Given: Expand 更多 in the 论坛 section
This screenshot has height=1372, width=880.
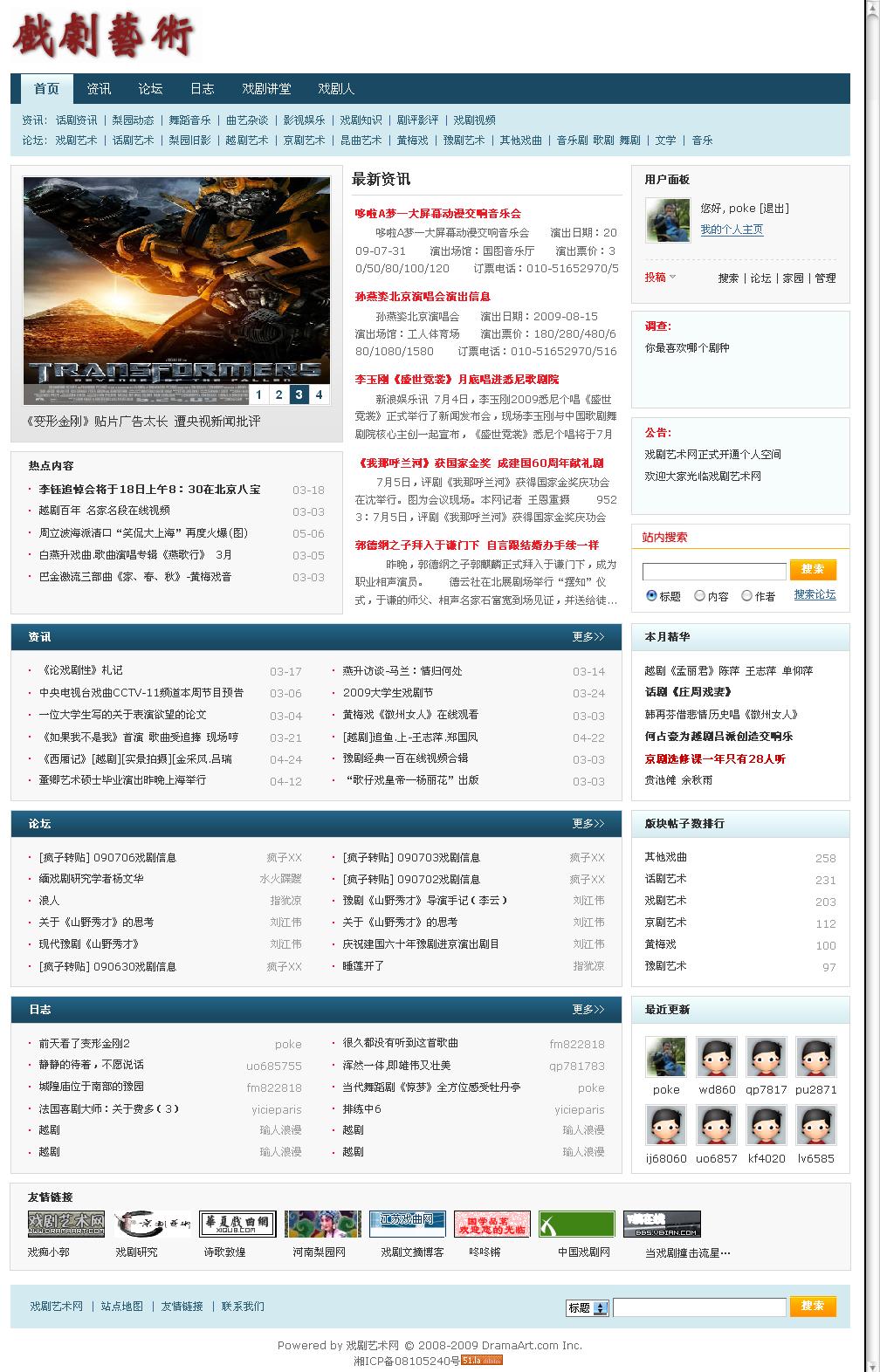Looking at the screenshot, I should pos(588,823).
